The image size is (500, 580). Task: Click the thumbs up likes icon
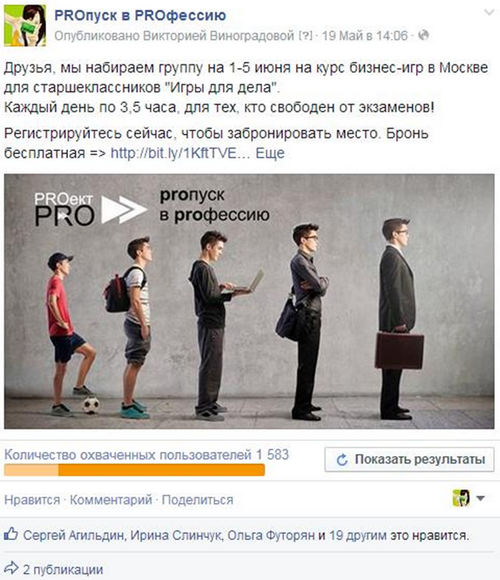click(11, 534)
